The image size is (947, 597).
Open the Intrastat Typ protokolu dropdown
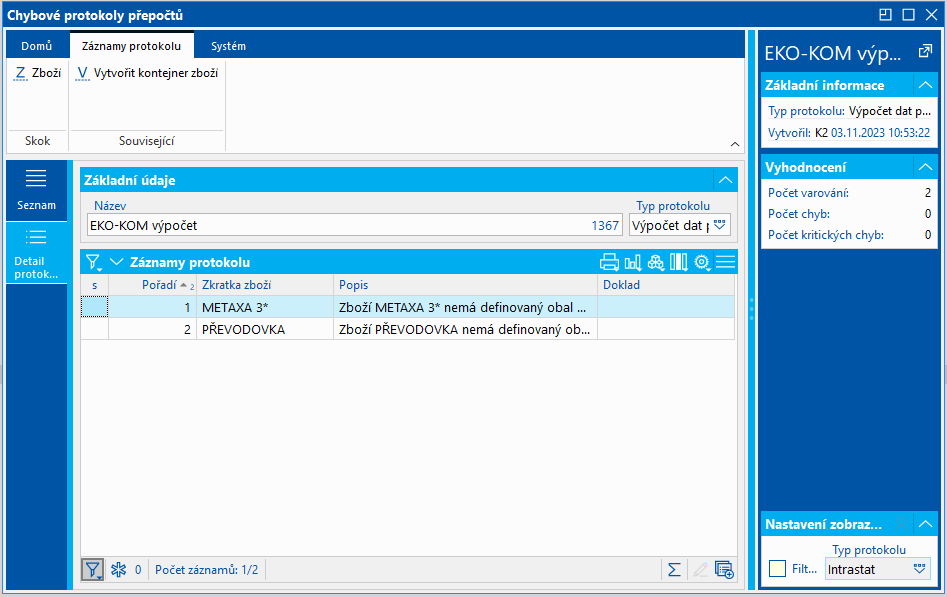coord(919,569)
